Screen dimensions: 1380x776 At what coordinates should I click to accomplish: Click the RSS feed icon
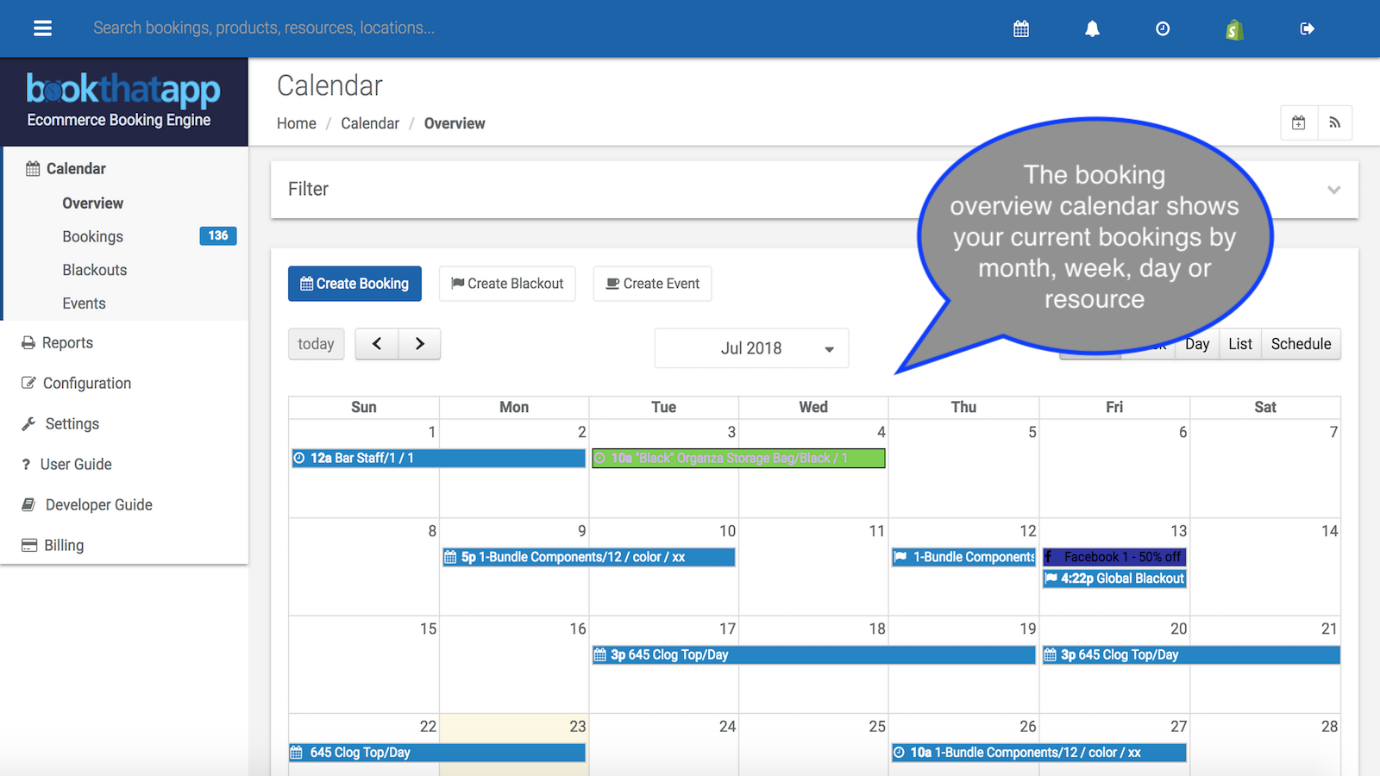(1334, 123)
